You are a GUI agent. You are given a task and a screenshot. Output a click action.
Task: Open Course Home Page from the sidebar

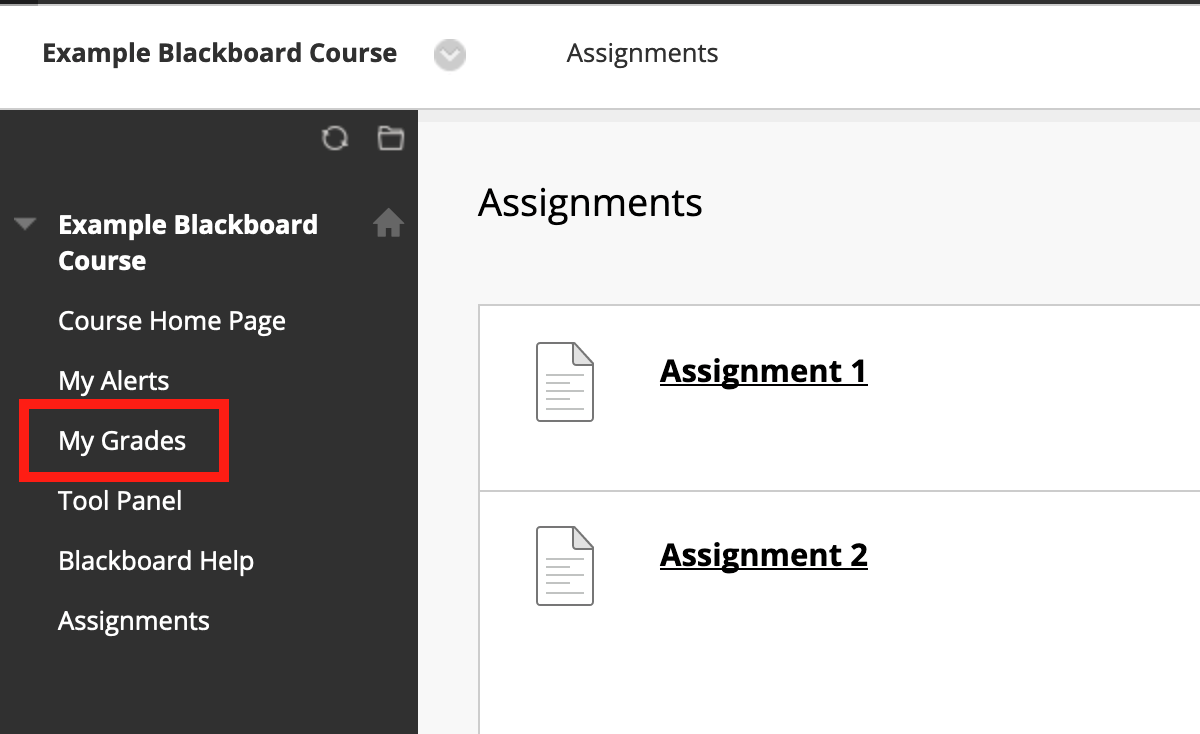(172, 321)
